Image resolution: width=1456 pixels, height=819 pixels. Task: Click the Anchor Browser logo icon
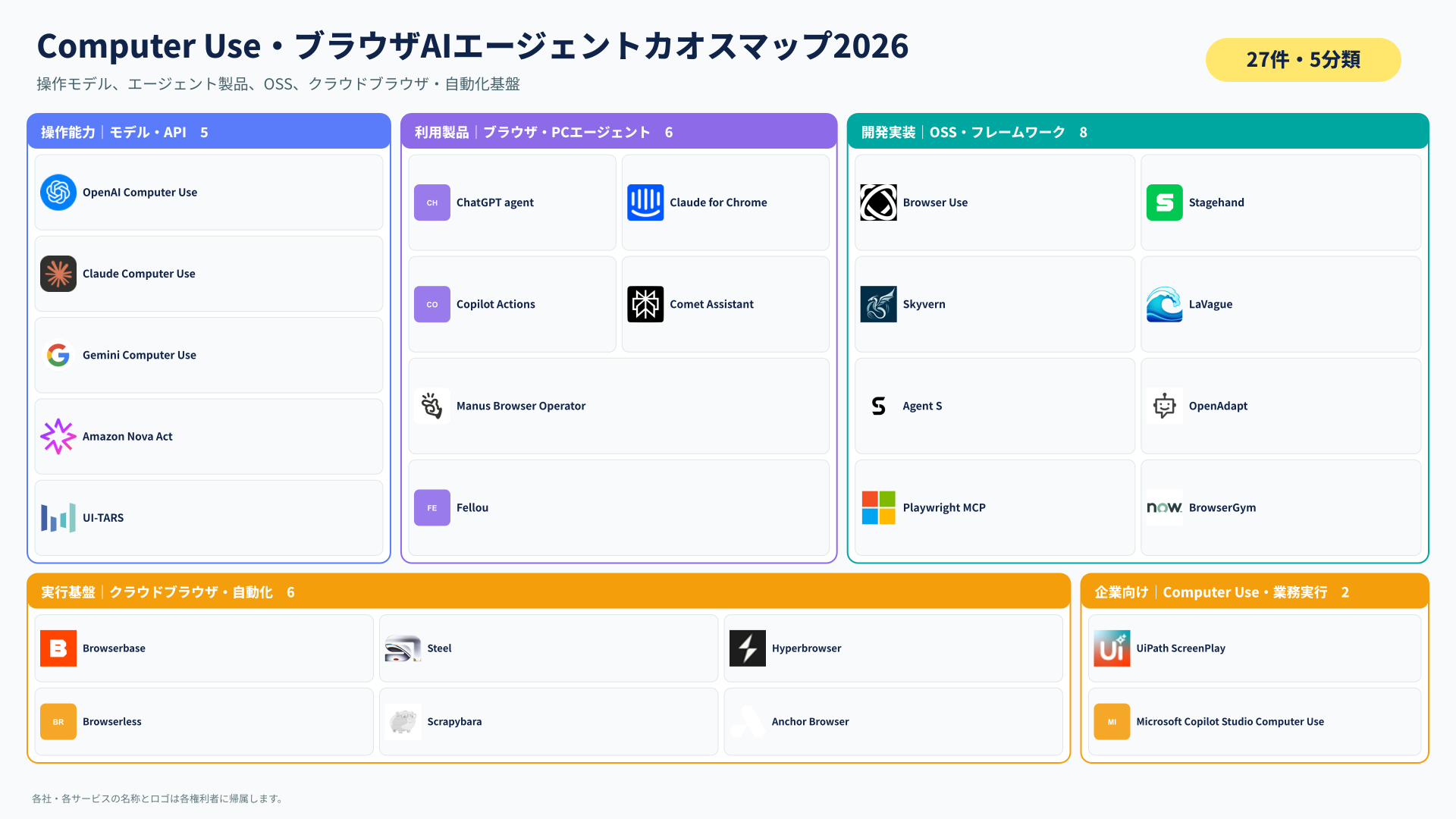(x=748, y=722)
